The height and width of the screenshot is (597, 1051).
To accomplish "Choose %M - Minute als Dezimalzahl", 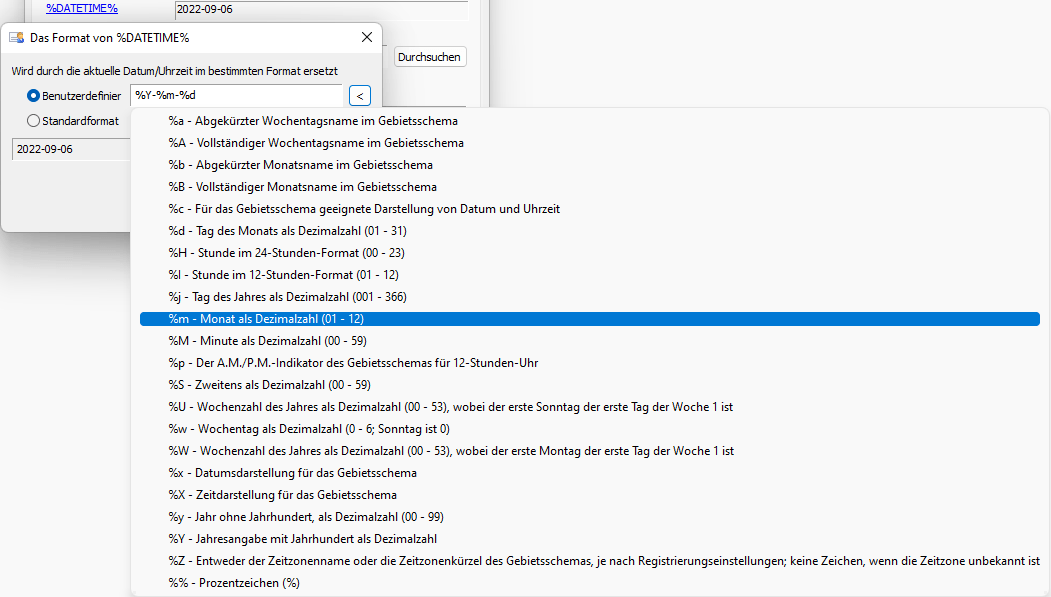I will coord(590,341).
